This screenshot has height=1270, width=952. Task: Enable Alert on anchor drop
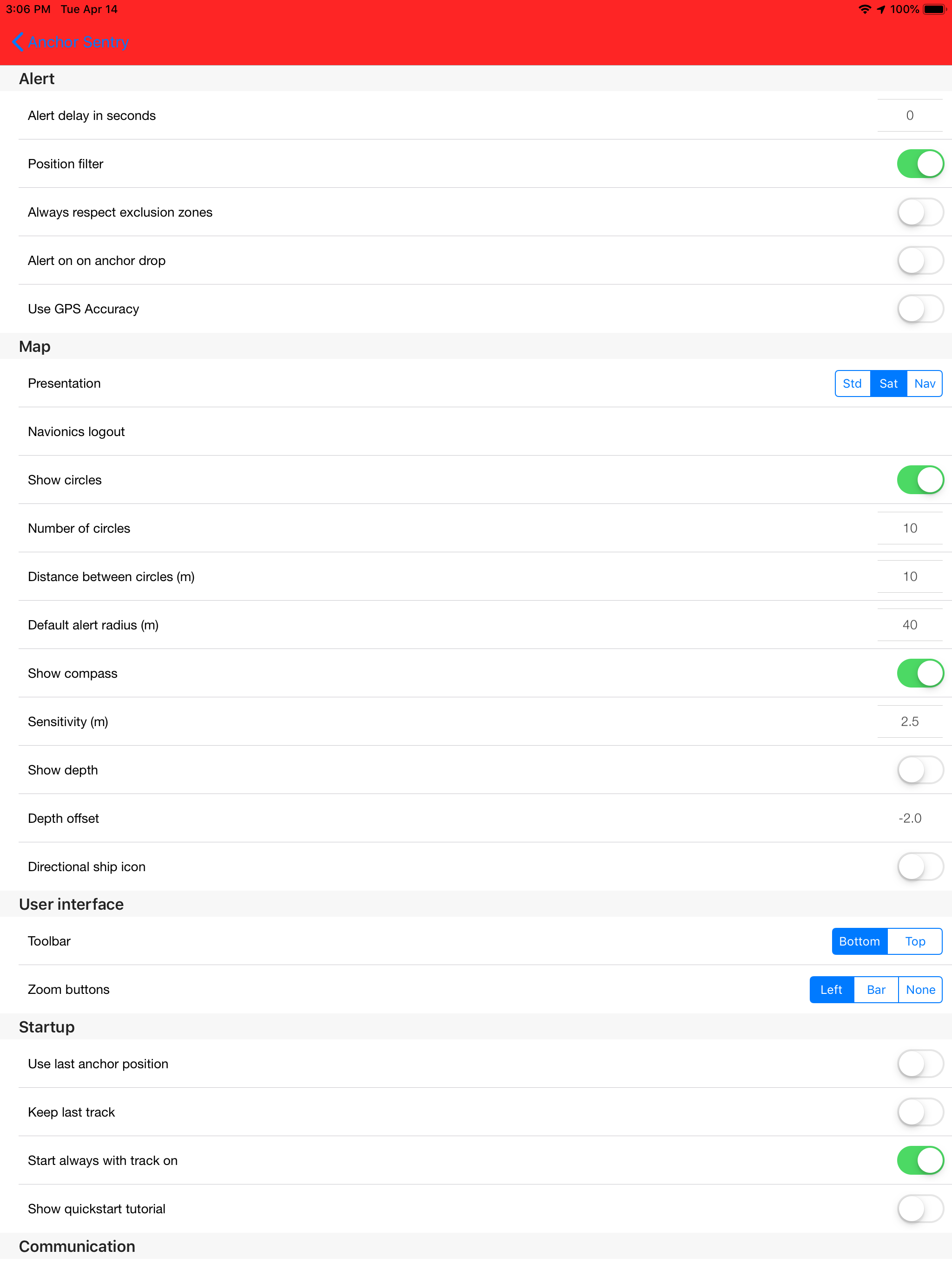(920, 260)
